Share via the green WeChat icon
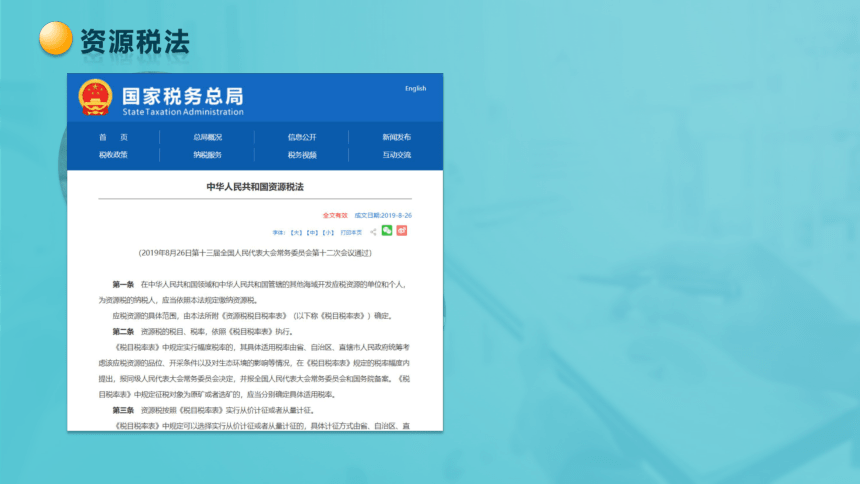The height and width of the screenshot is (484, 860). pos(387,230)
